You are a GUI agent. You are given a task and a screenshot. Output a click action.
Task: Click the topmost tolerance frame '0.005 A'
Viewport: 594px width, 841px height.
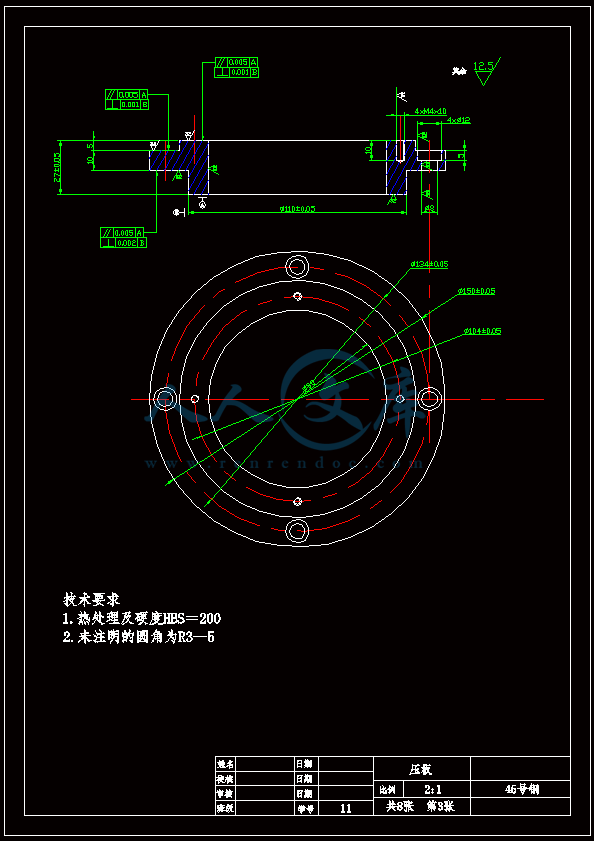[x=237, y=62]
